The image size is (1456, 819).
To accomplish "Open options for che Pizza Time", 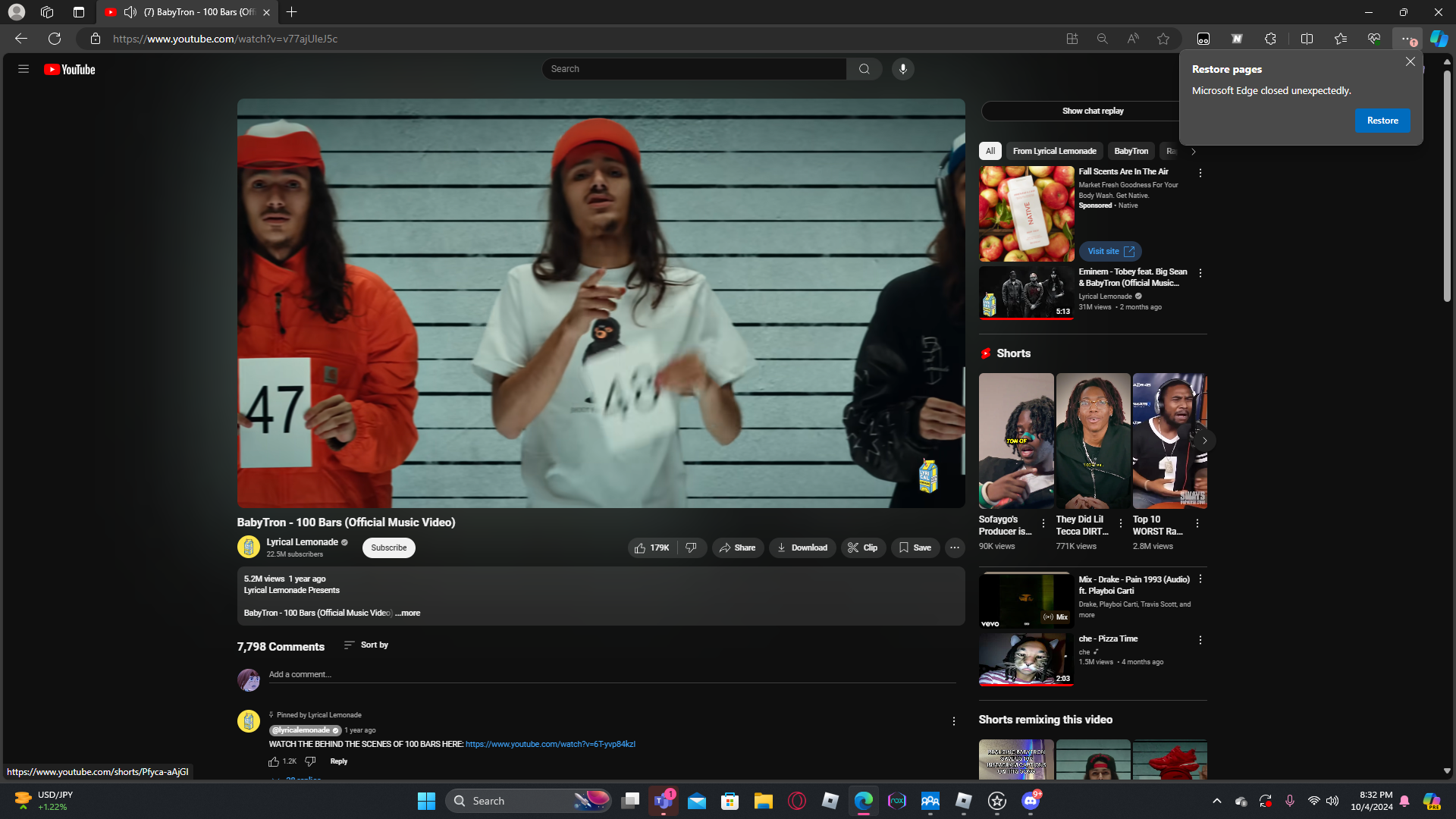I will pyautogui.click(x=1200, y=640).
